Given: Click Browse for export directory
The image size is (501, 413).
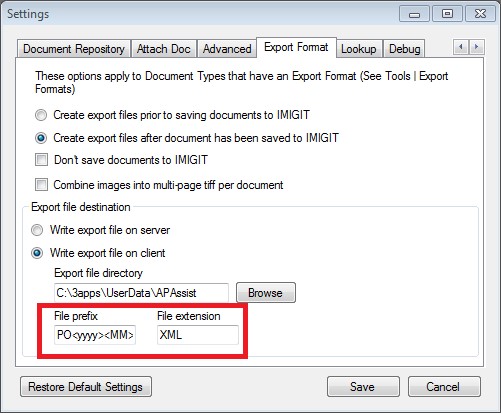Looking at the screenshot, I should 266,293.
